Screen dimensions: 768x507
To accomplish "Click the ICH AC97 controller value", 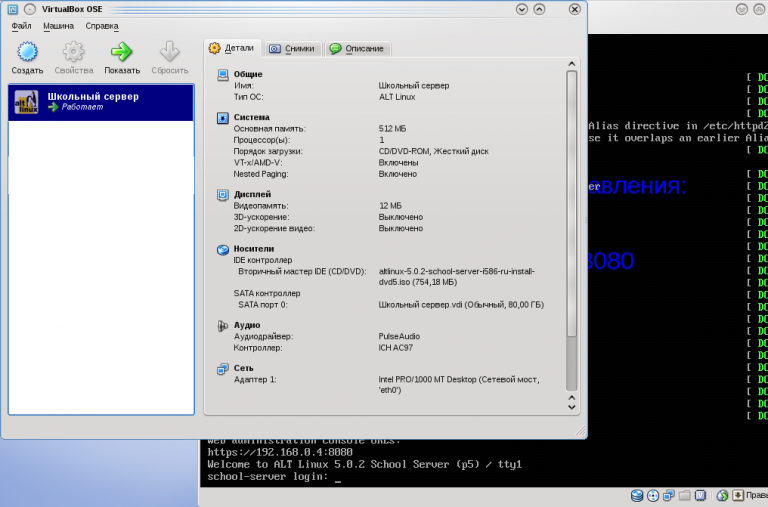I will pos(396,348).
